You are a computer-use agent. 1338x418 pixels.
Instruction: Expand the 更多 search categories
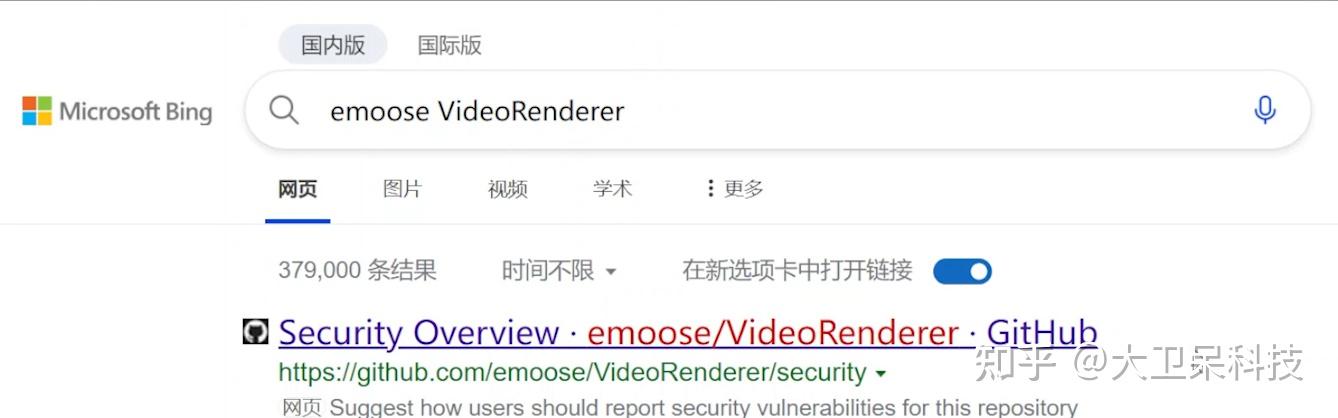(x=734, y=188)
